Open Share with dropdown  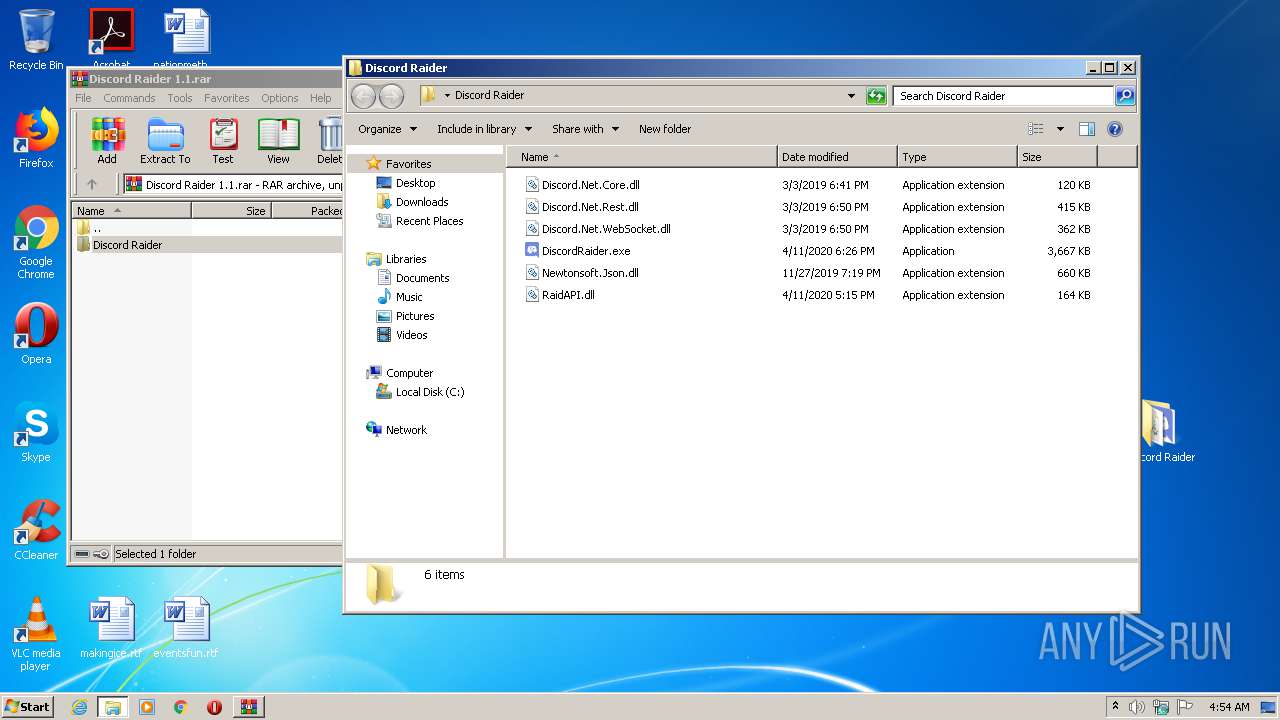(585, 129)
